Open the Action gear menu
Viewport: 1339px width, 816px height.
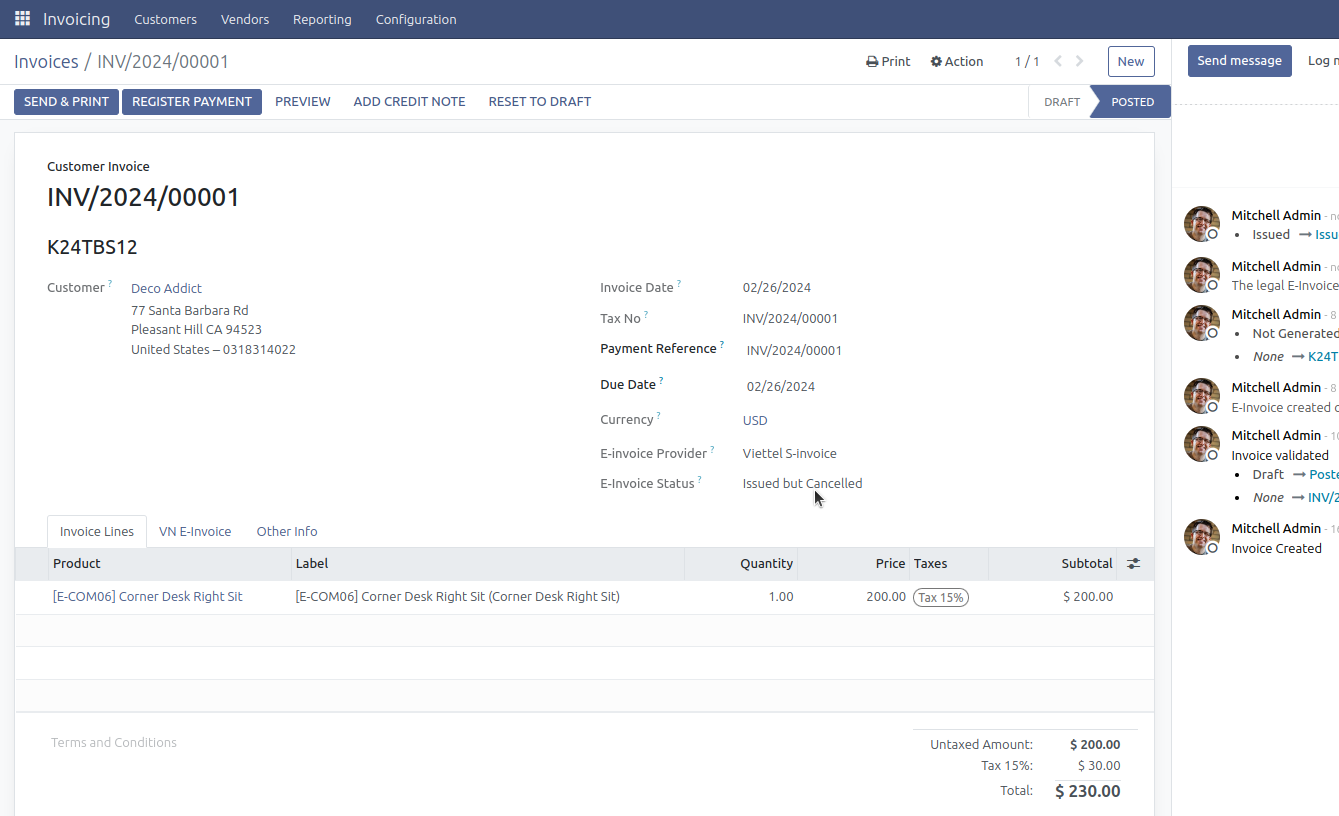click(956, 61)
